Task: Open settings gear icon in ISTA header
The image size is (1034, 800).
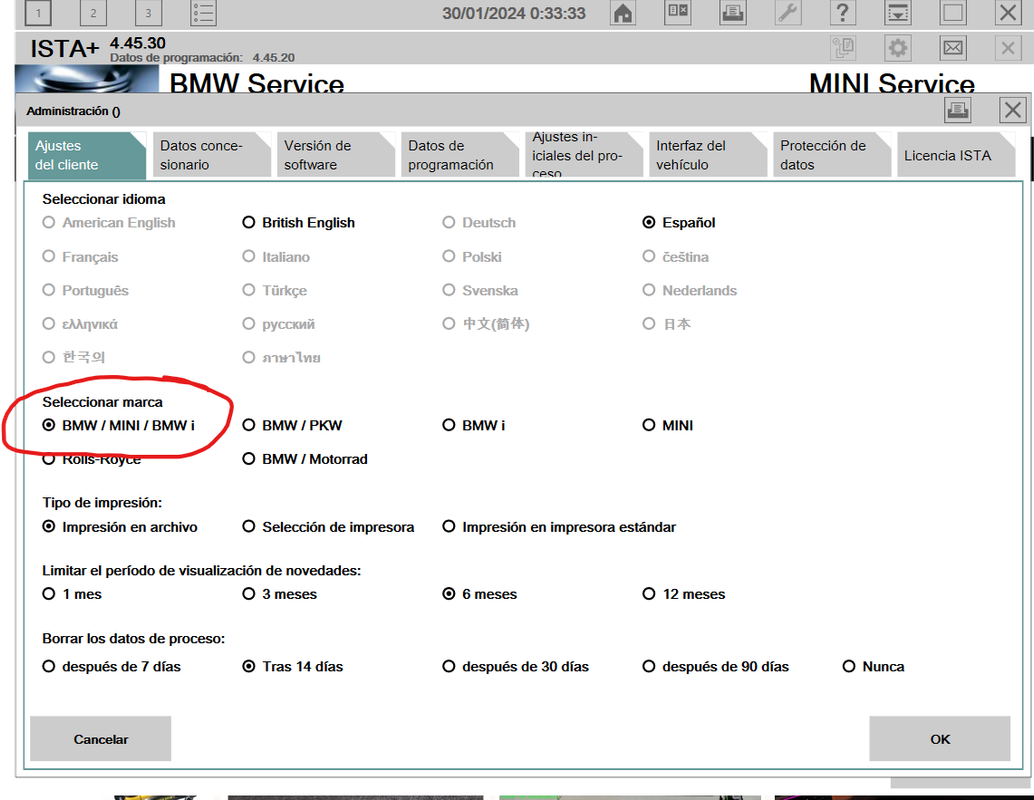Action: click(x=897, y=47)
